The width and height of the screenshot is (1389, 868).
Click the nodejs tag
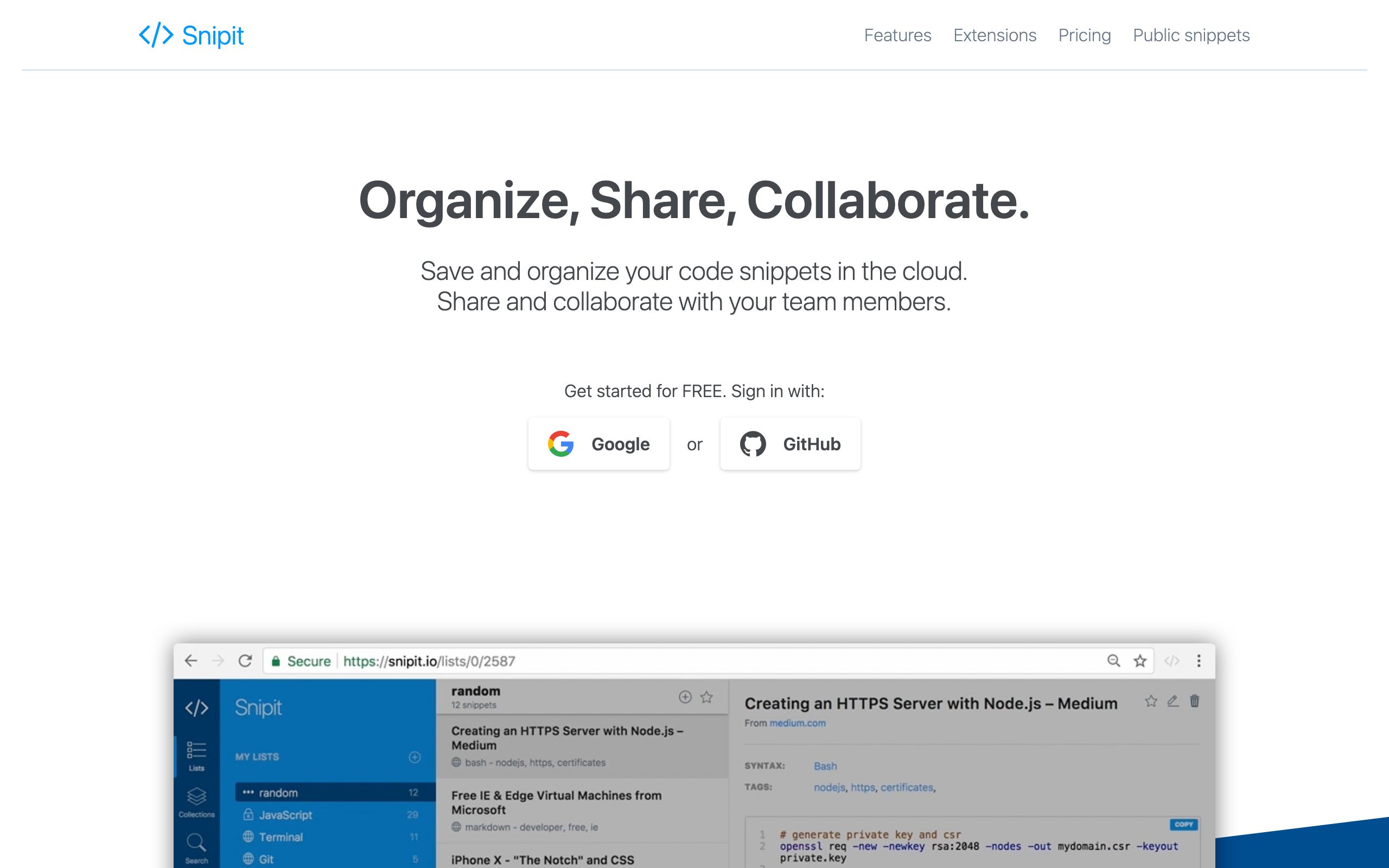(x=829, y=788)
